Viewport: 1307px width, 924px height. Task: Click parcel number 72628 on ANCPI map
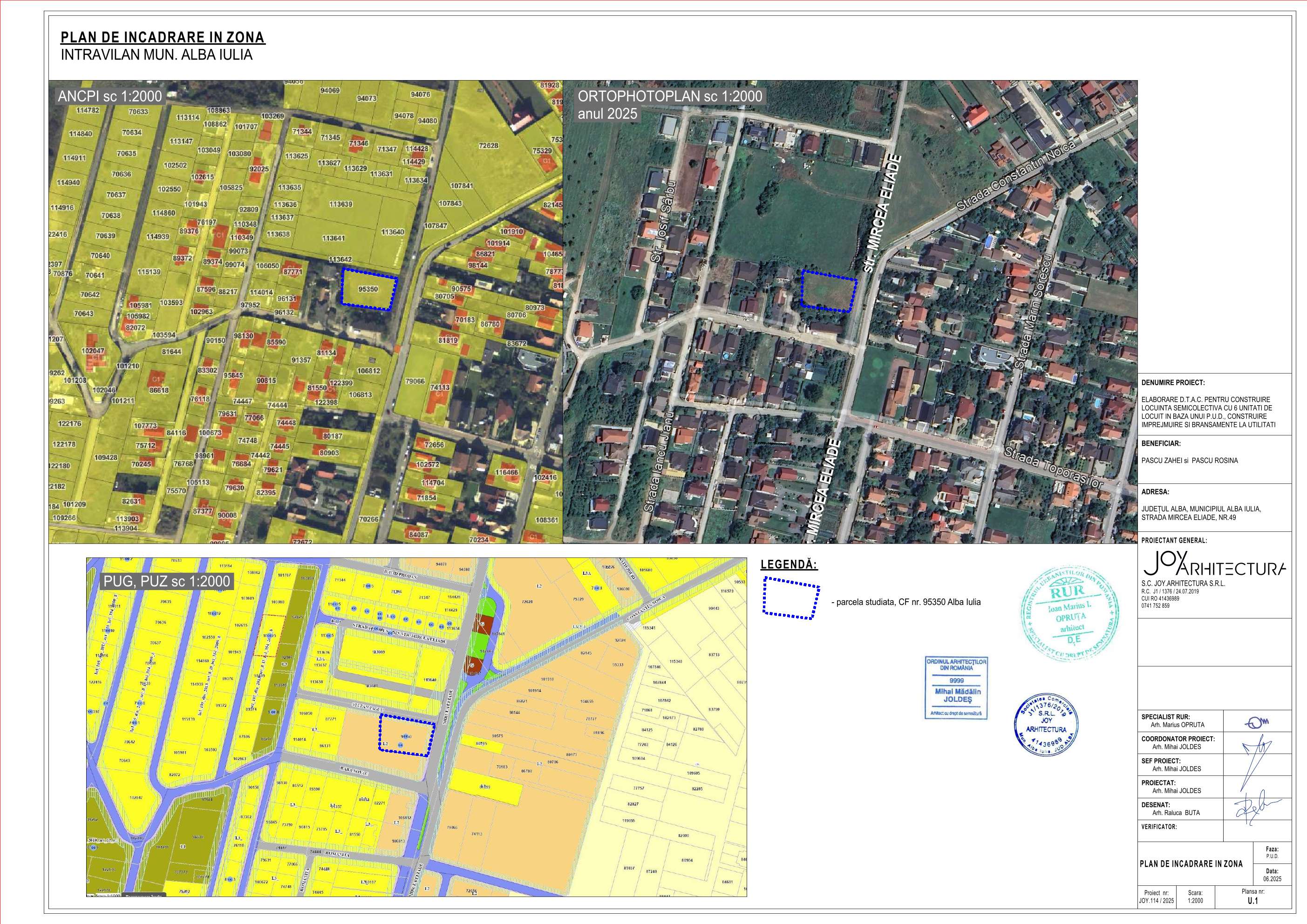(488, 146)
